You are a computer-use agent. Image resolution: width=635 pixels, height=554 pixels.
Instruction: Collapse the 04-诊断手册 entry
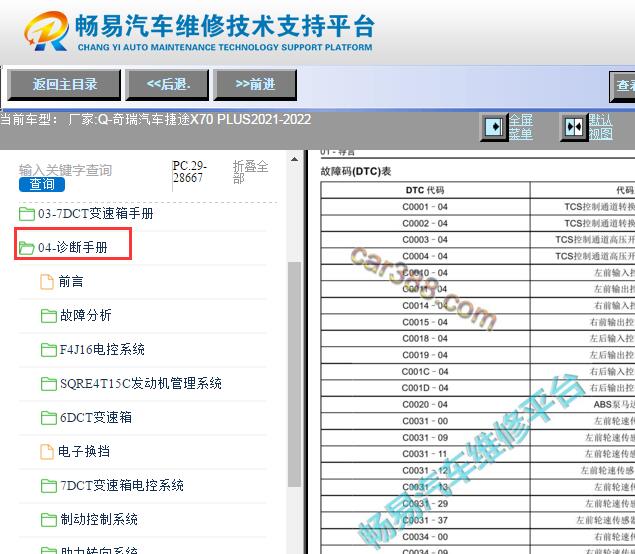pos(73,247)
